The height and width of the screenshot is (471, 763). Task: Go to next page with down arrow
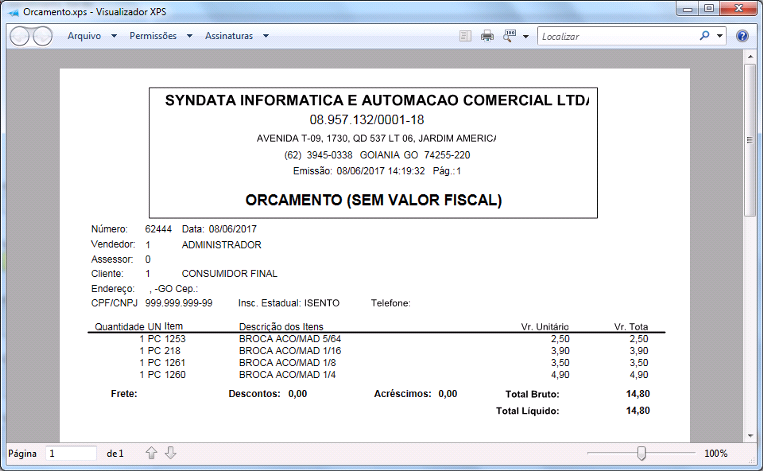tap(170, 453)
